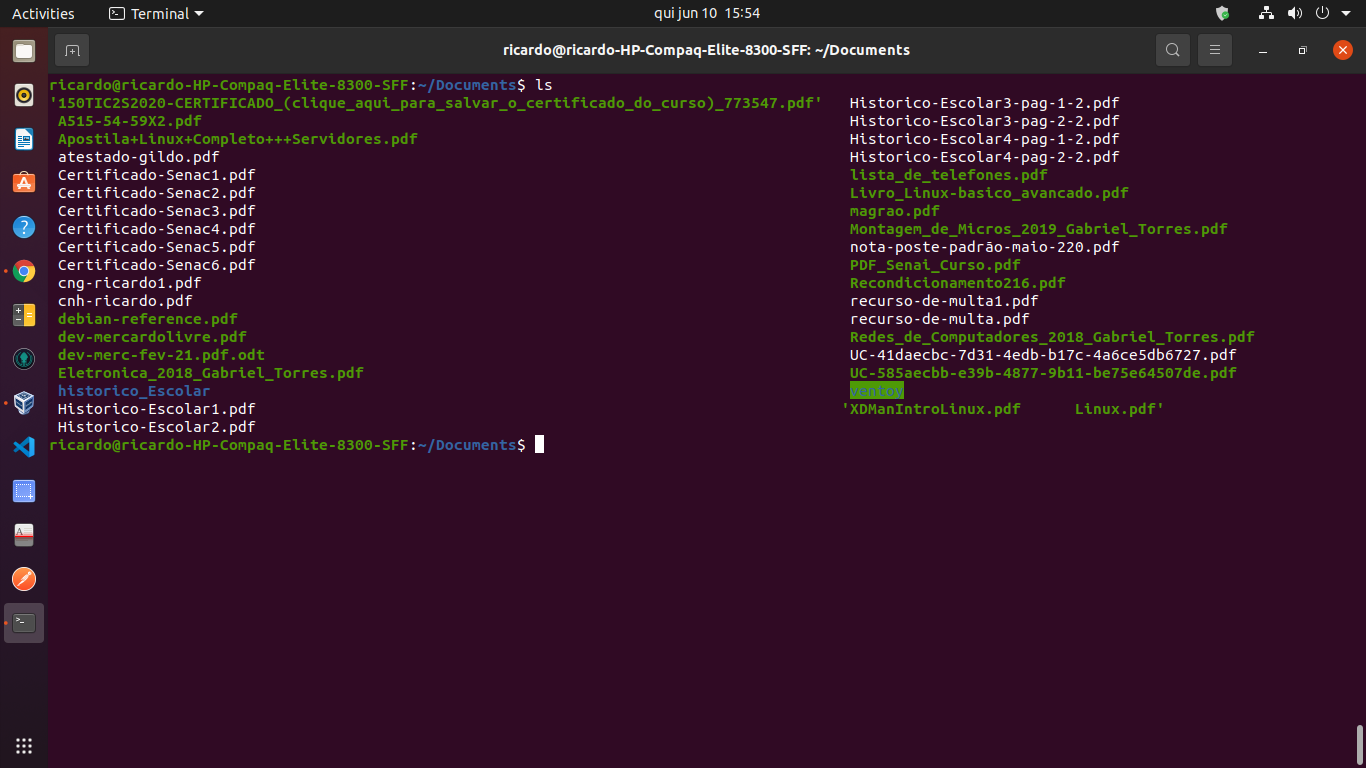The width and height of the screenshot is (1366, 768).
Task: Click recurso-de-multa1.pdf entry
Action: click(944, 300)
